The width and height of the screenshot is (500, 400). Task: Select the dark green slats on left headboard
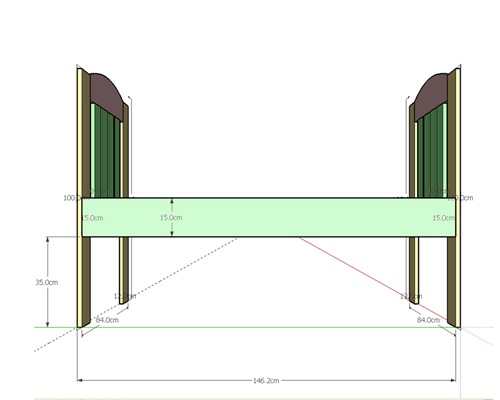point(105,153)
